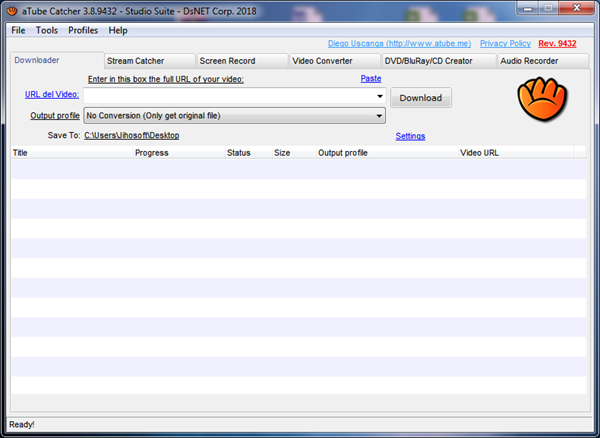The width and height of the screenshot is (600, 438).
Task: Minimize the aTube Catcher window
Action: pyautogui.click(x=528, y=8)
